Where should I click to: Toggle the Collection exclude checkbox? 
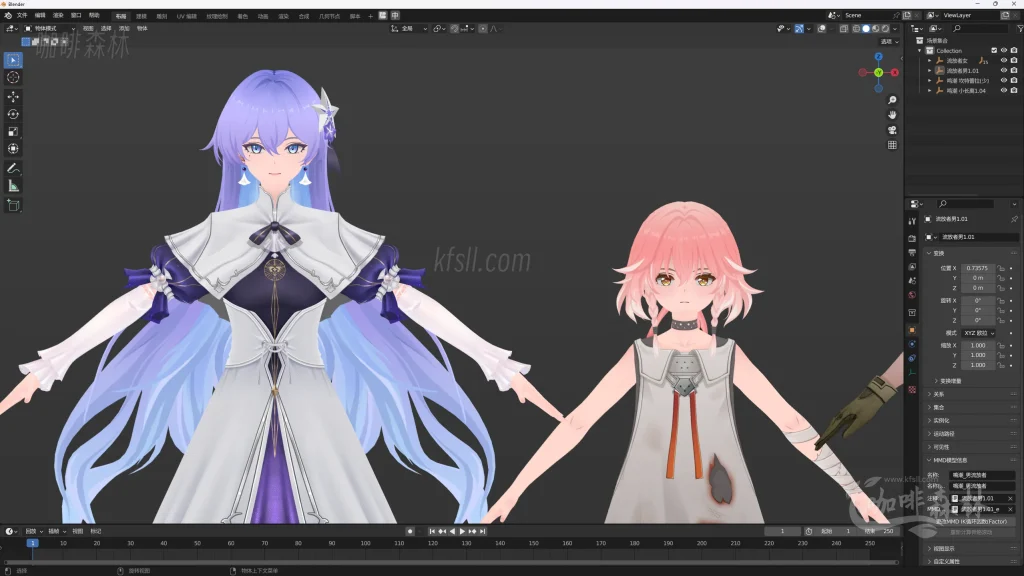[994, 50]
